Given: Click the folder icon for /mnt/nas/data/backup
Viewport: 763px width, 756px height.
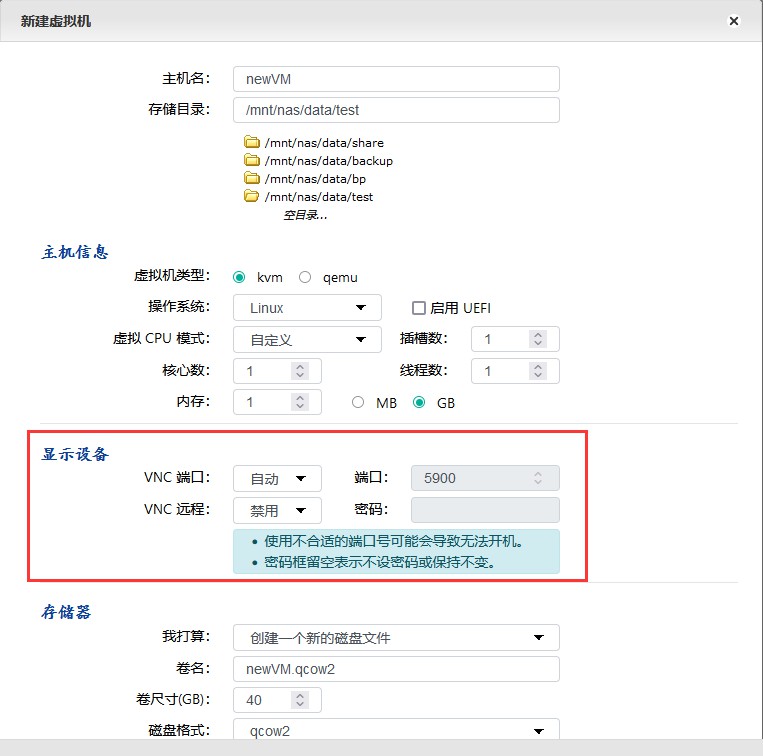Looking at the screenshot, I should click(x=252, y=161).
